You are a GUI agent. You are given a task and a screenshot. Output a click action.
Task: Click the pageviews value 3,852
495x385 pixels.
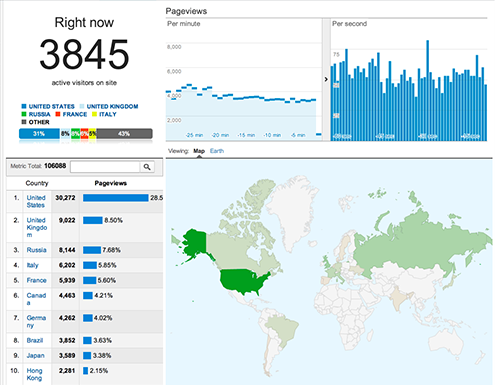pos(67,340)
